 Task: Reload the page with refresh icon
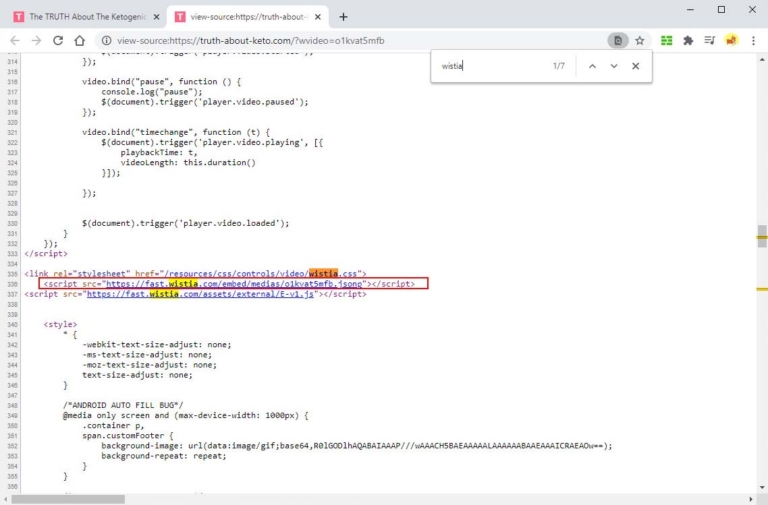tap(58, 40)
